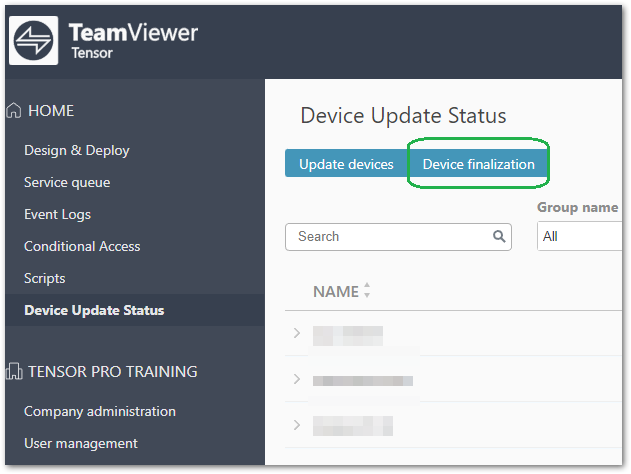Open Service queue in sidebar
631x474 pixels.
coord(67,182)
